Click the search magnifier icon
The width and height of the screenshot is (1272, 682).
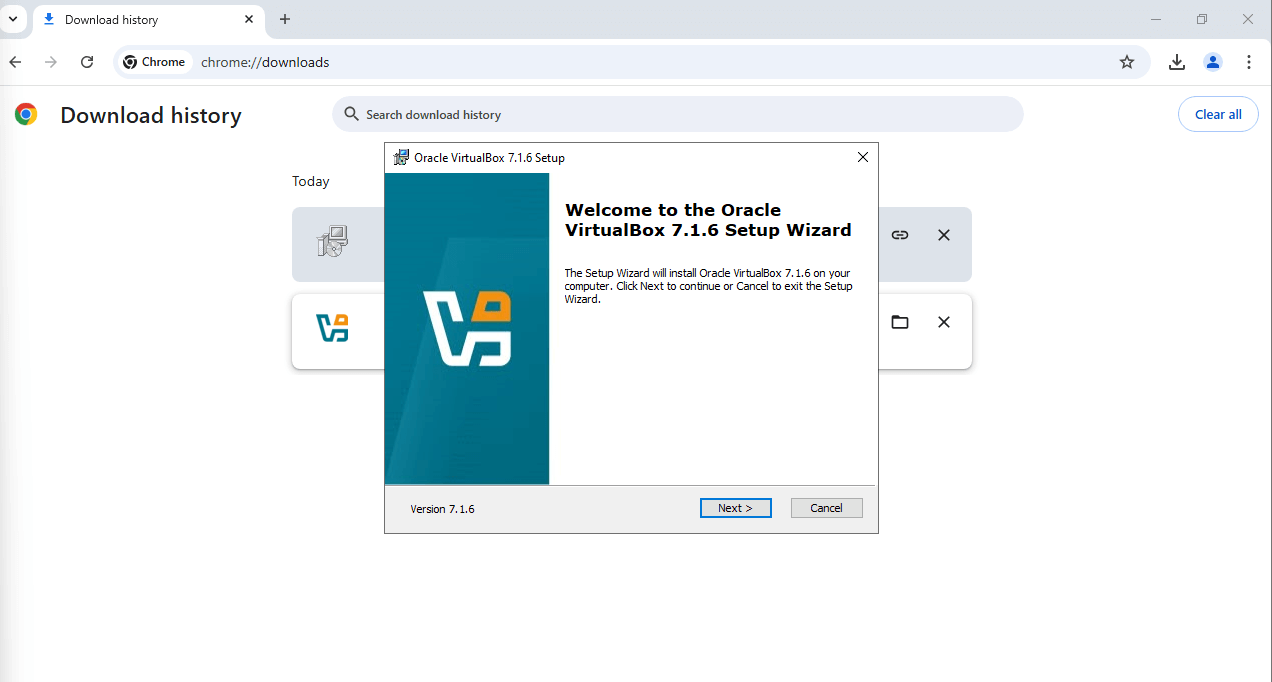click(351, 114)
